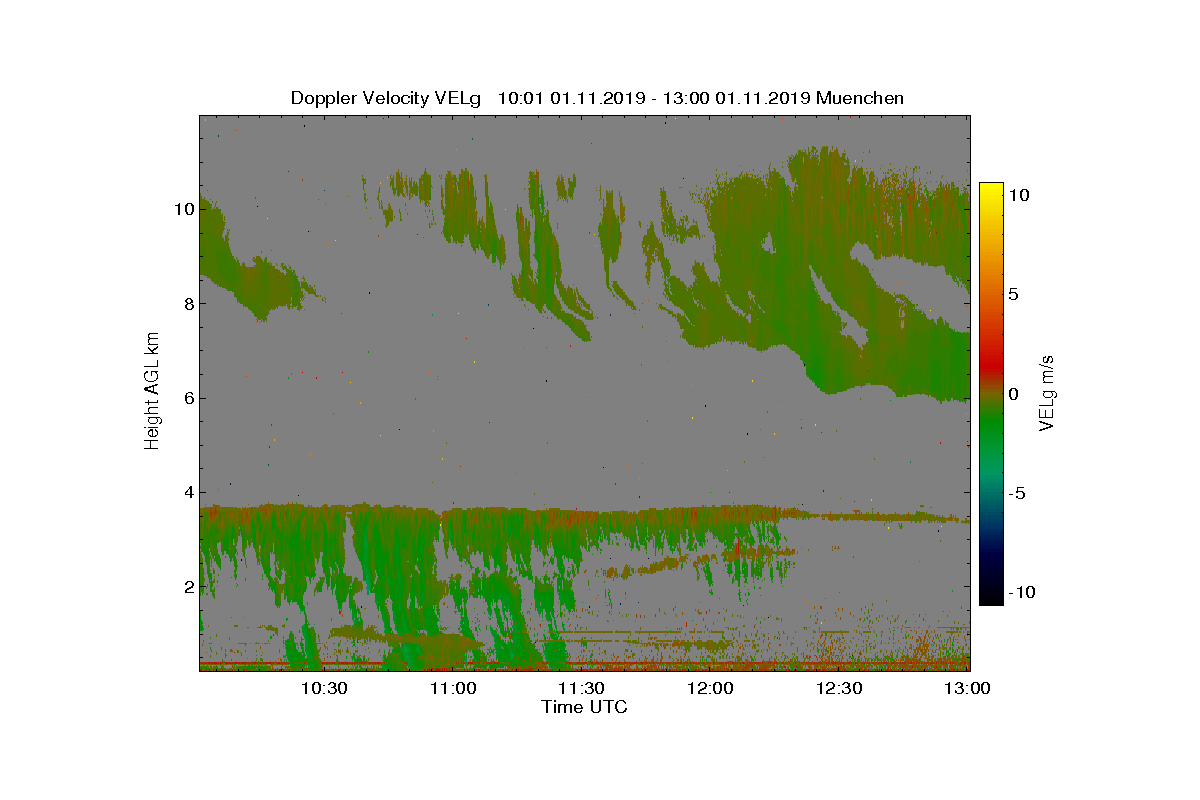
Task: Click the 'Muenchen' station name in title
Action: click(x=860, y=98)
